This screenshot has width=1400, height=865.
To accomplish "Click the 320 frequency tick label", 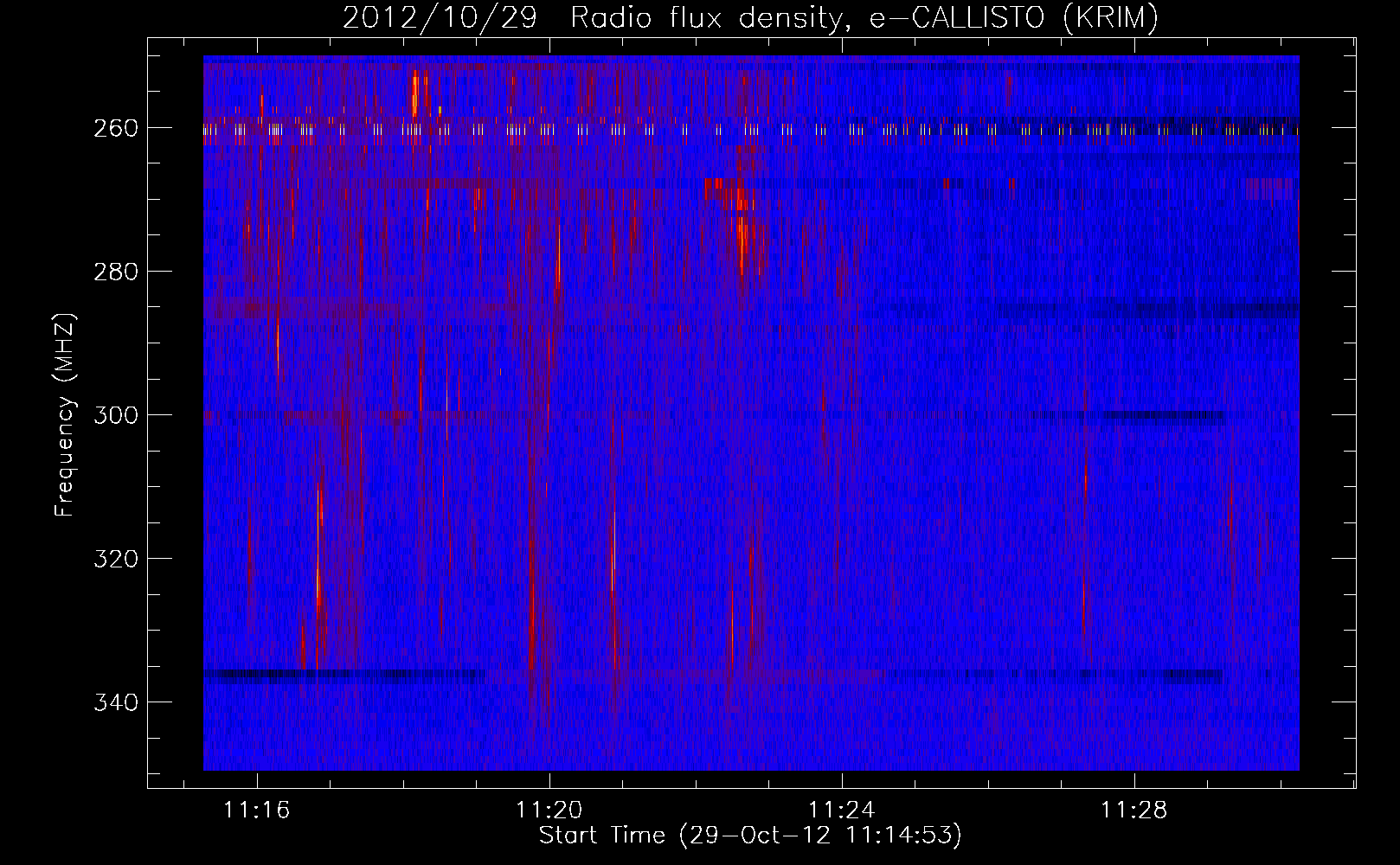I will (114, 559).
